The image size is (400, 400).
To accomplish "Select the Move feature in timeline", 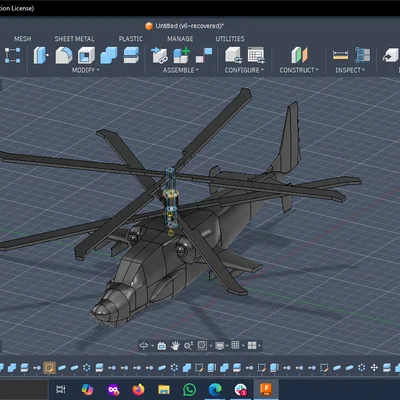I will [x=374, y=368].
